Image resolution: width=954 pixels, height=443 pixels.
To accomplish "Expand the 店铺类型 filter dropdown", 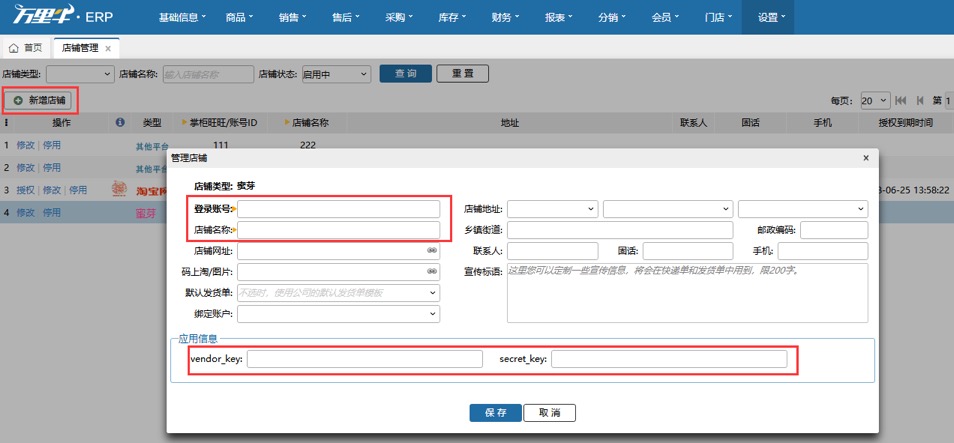I will 80,74.
